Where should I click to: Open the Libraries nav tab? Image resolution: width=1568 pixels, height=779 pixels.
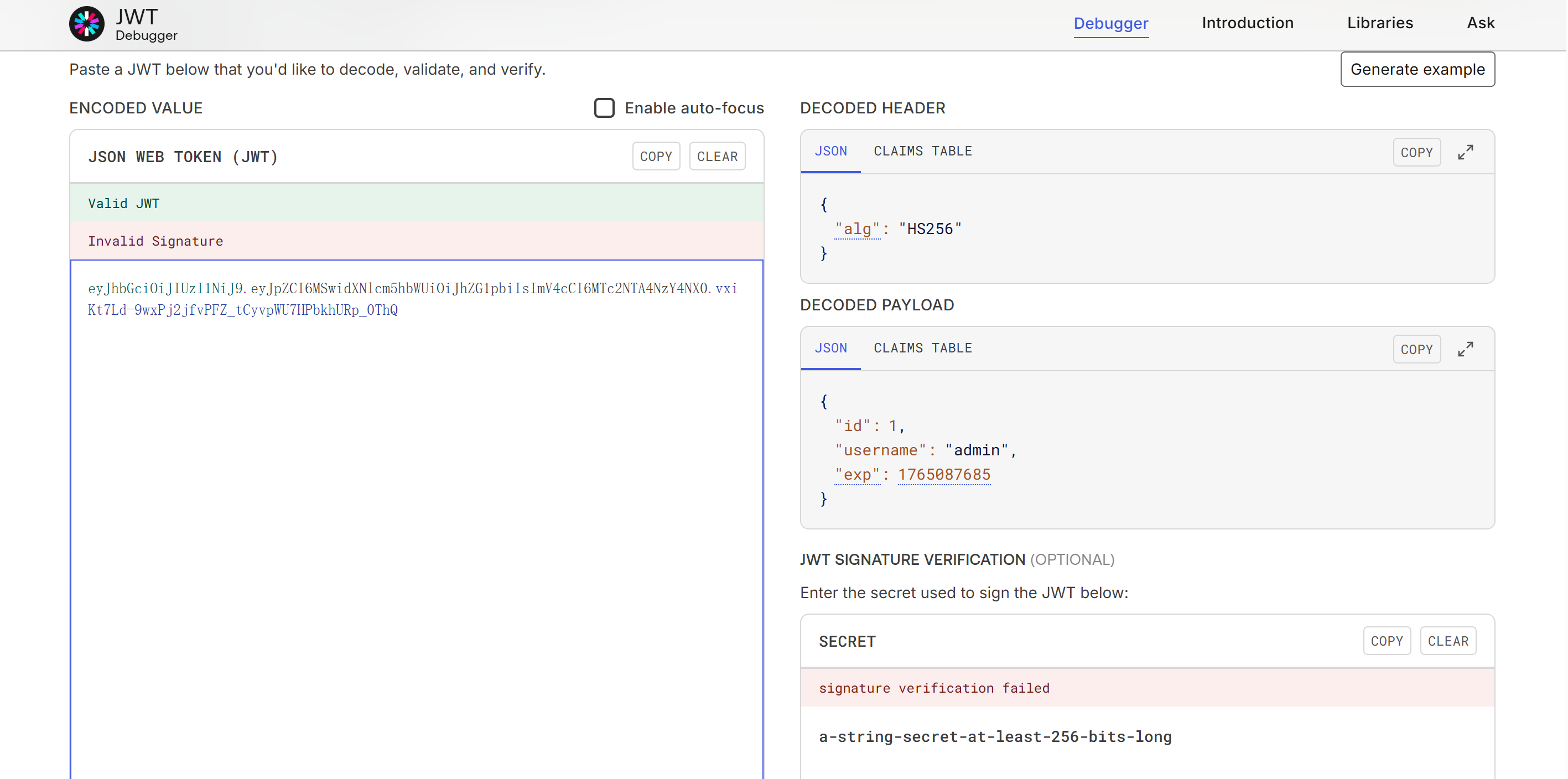[x=1379, y=23]
